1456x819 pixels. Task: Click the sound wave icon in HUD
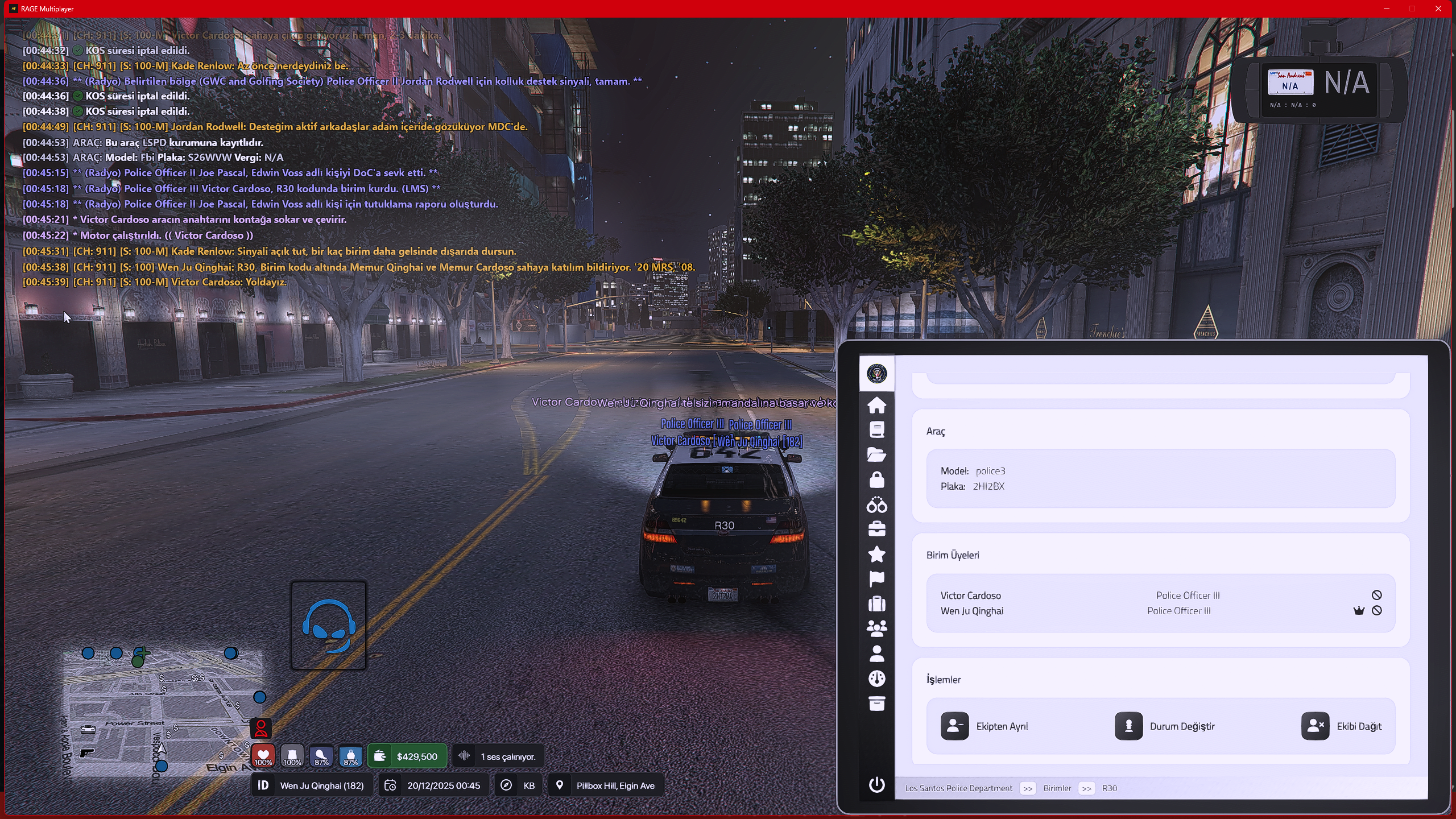point(464,756)
